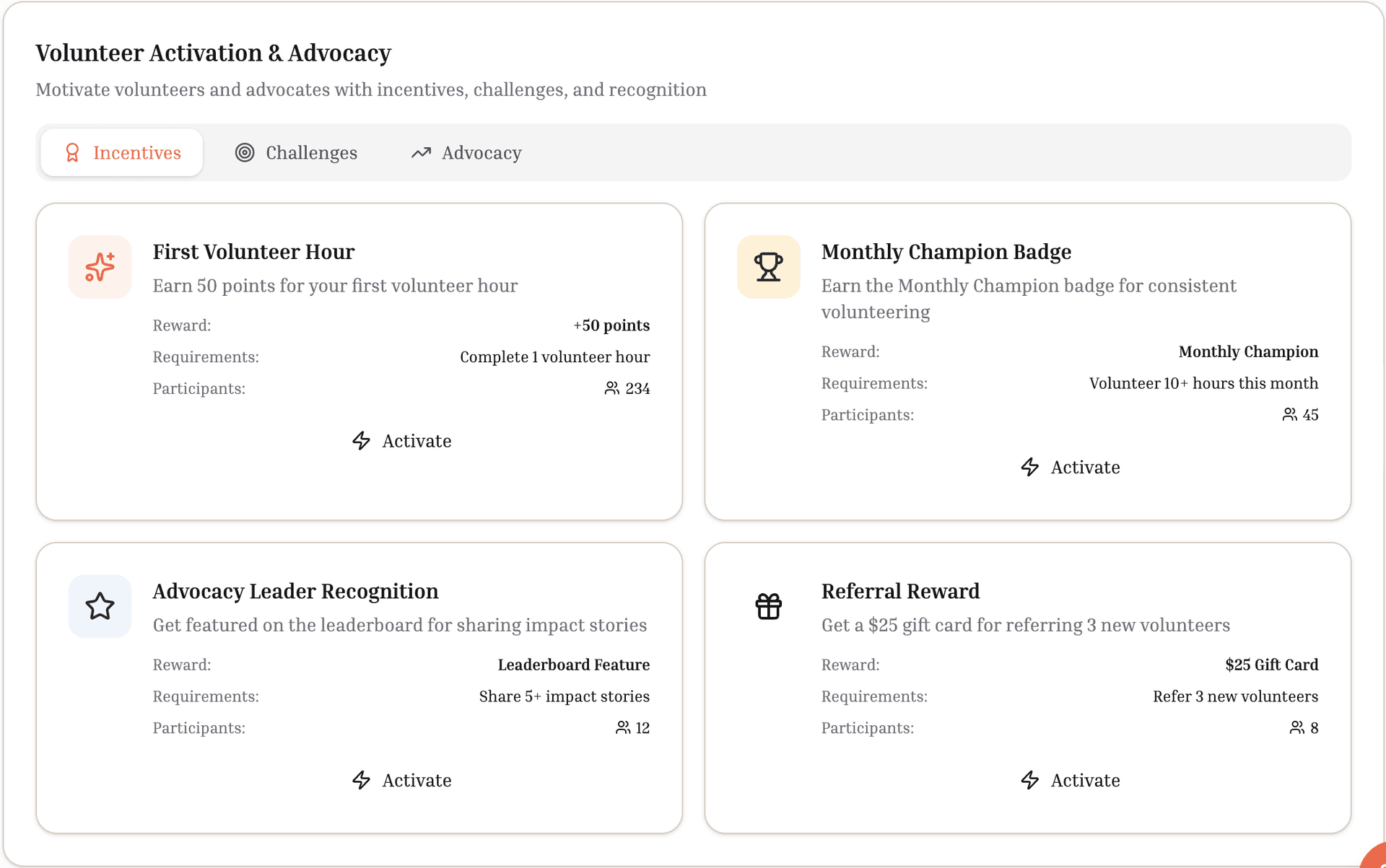Activate the Monthly Champion Badge incentive

(1070, 467)
